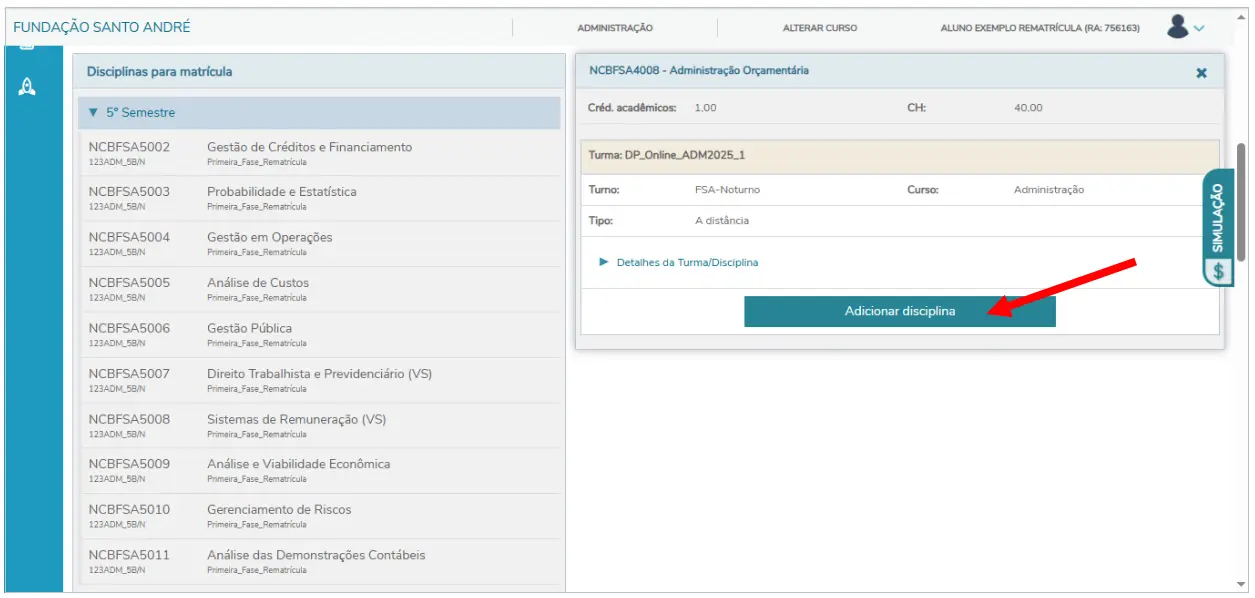Click the rocket icon in the sidebar
Viewport: 1255px width, 598px height.
(x=28, y=87)
